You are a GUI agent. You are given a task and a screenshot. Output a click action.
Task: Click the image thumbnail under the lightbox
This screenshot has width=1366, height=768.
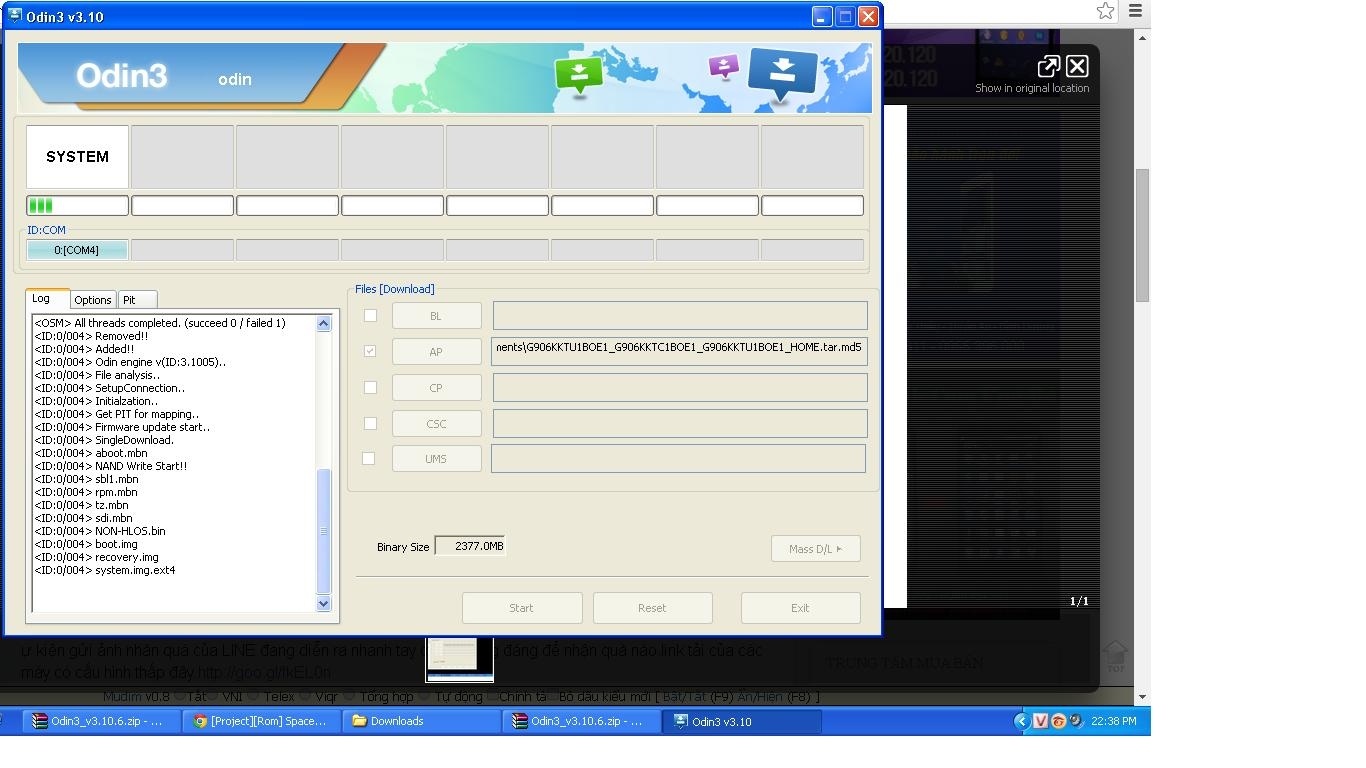459,659
